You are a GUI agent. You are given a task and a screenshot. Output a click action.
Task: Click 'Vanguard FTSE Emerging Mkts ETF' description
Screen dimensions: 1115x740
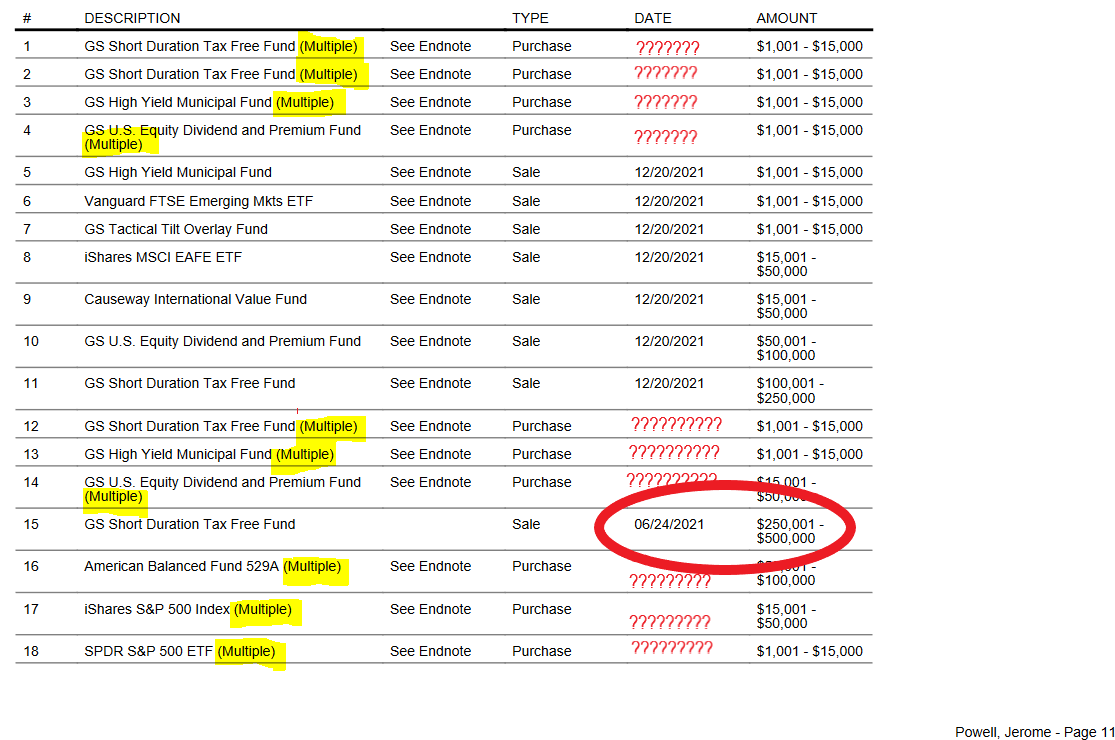pyautogui.click(x=198, y=201)
